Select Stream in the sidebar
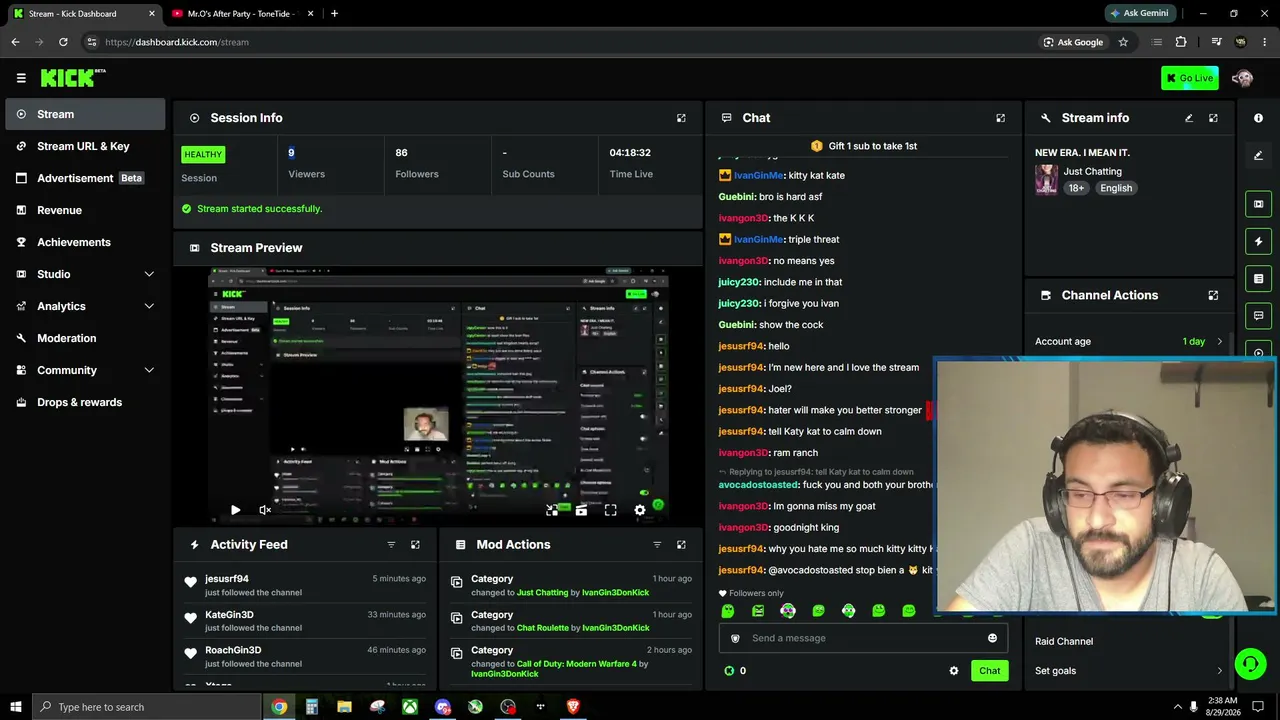The image size is (1280, 720). coord(85,114)
